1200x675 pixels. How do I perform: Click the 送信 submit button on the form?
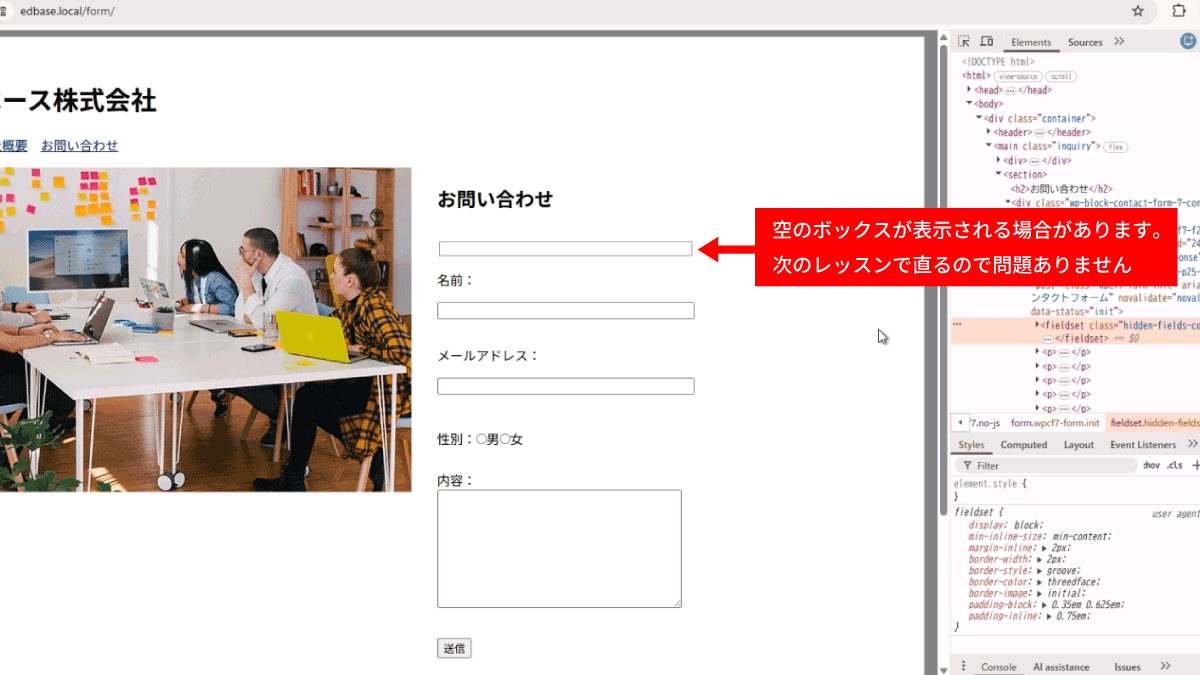coord(454,647)
